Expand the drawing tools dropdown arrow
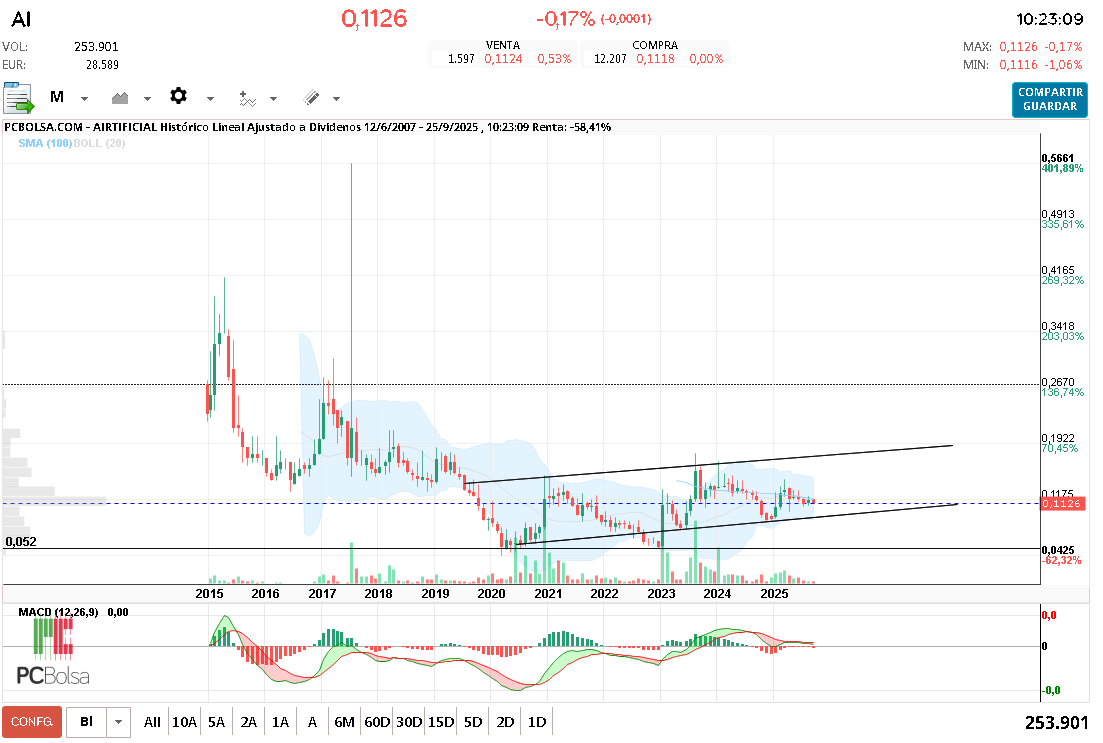This screenshot has height=743, width=1103. pos(336,99)
